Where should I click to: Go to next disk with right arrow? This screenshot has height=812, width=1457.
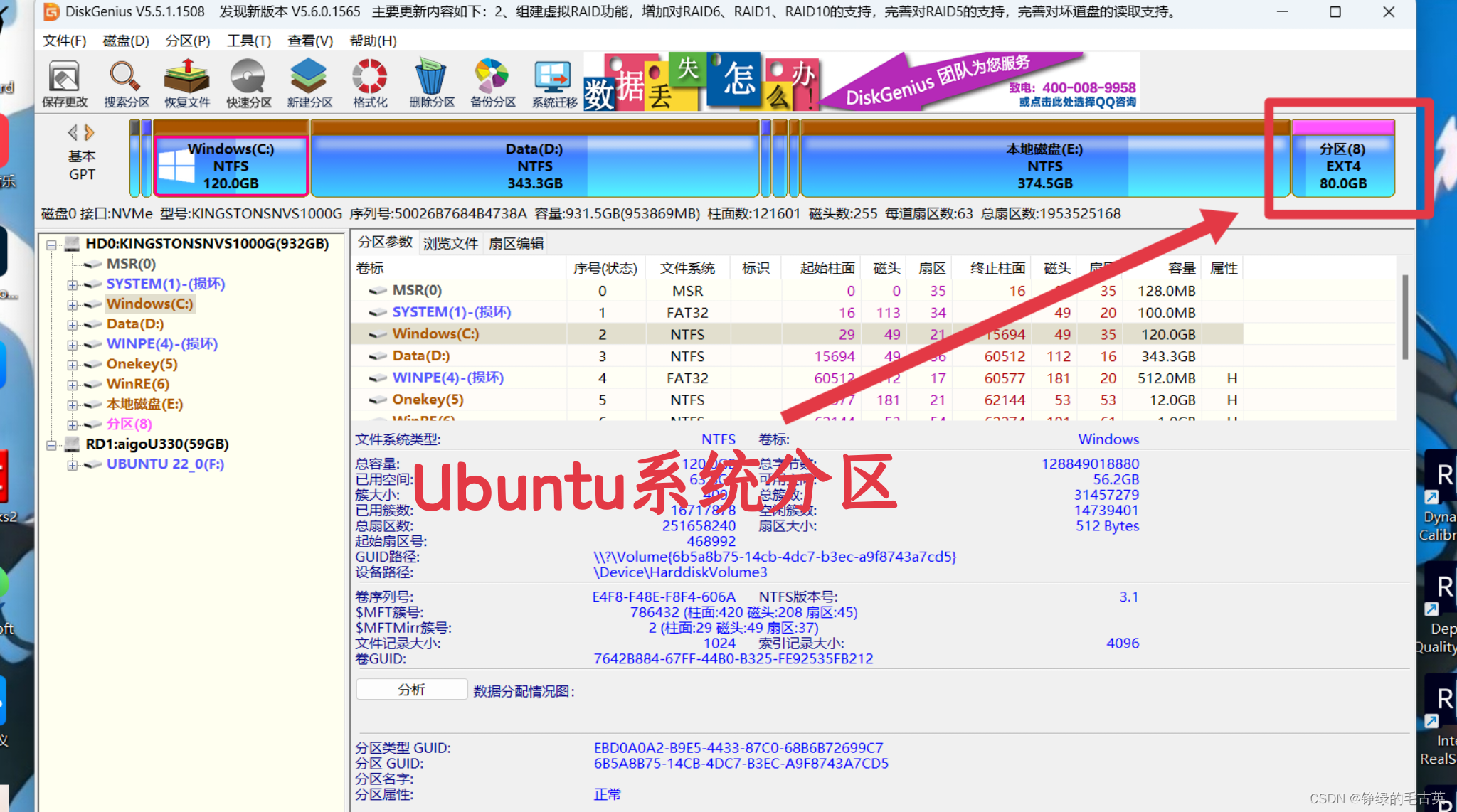click(x=89, y=132)
